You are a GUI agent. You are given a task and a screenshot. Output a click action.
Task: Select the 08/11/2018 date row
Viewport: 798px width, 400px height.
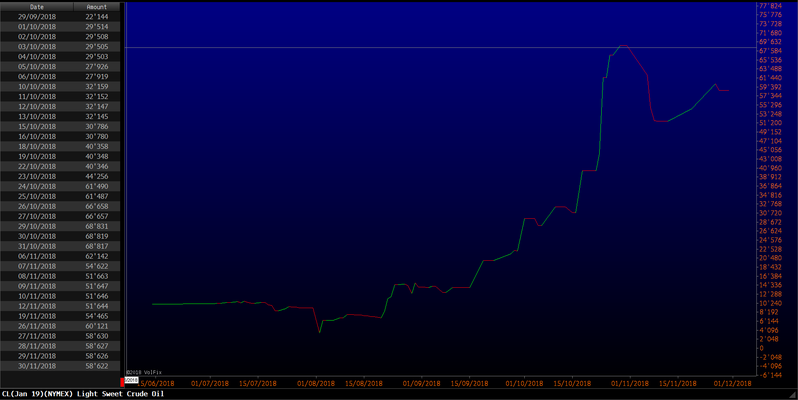coord(60,276)
